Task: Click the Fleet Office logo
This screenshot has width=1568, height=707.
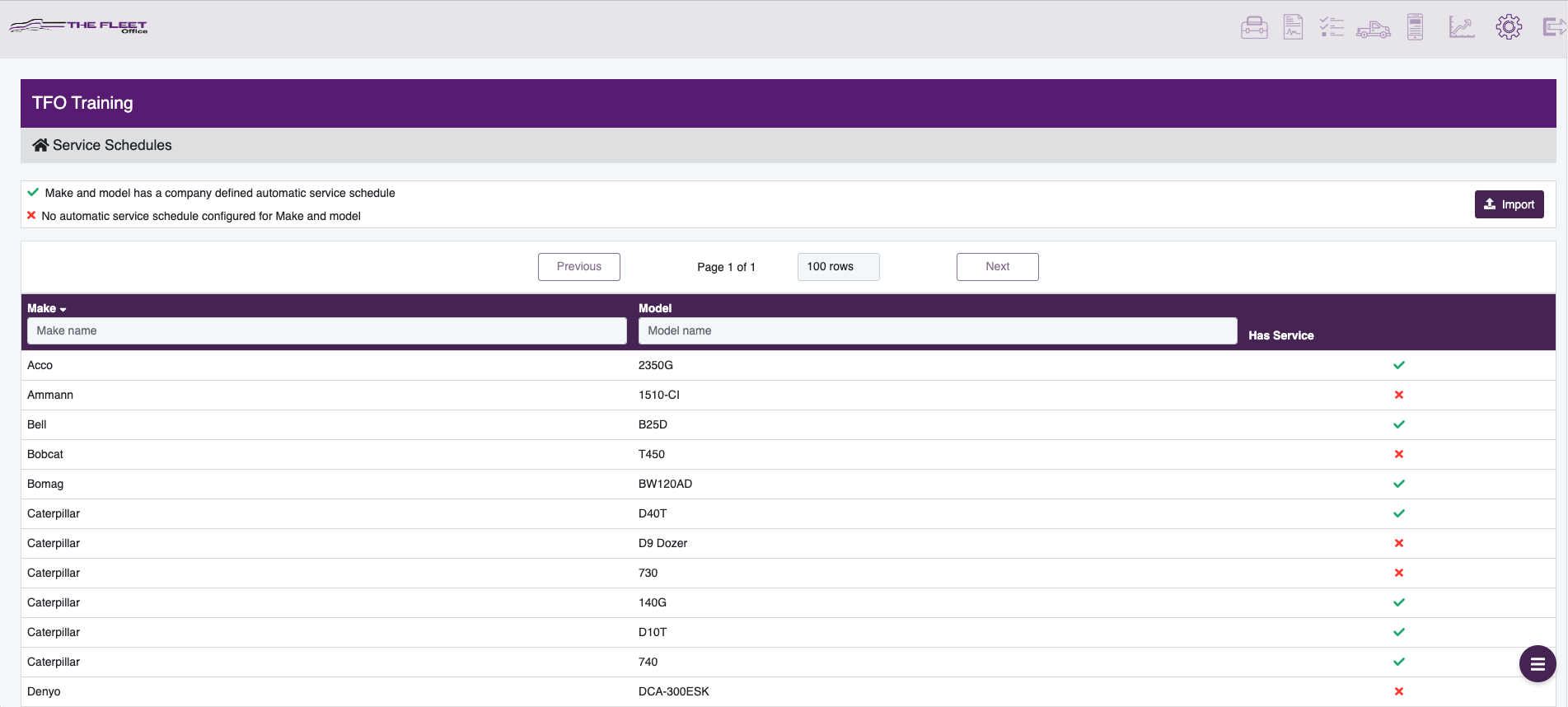Action: pyautogui.click(x=79, y=26)
